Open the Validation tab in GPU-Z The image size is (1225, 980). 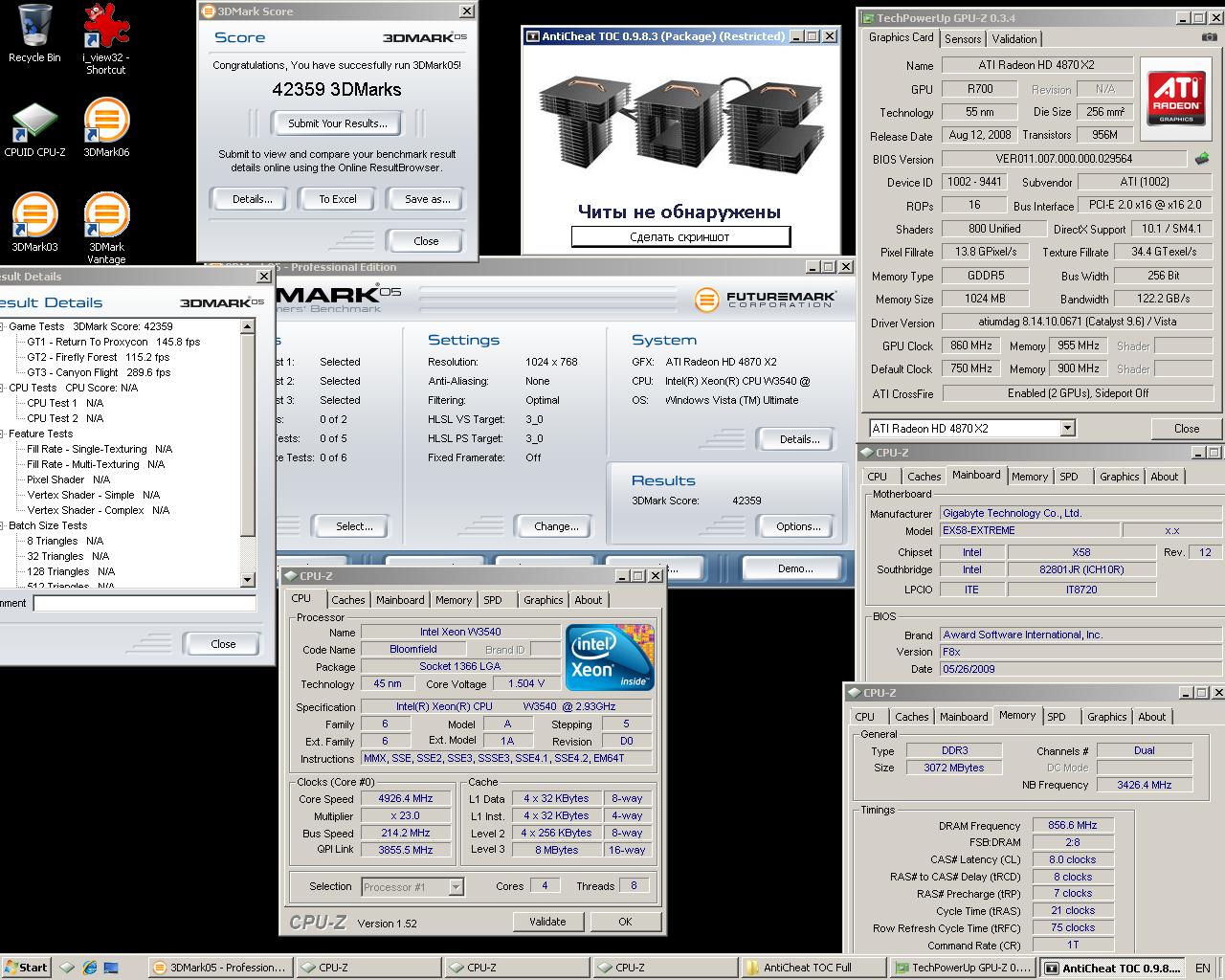click(x=1013, y=39)
